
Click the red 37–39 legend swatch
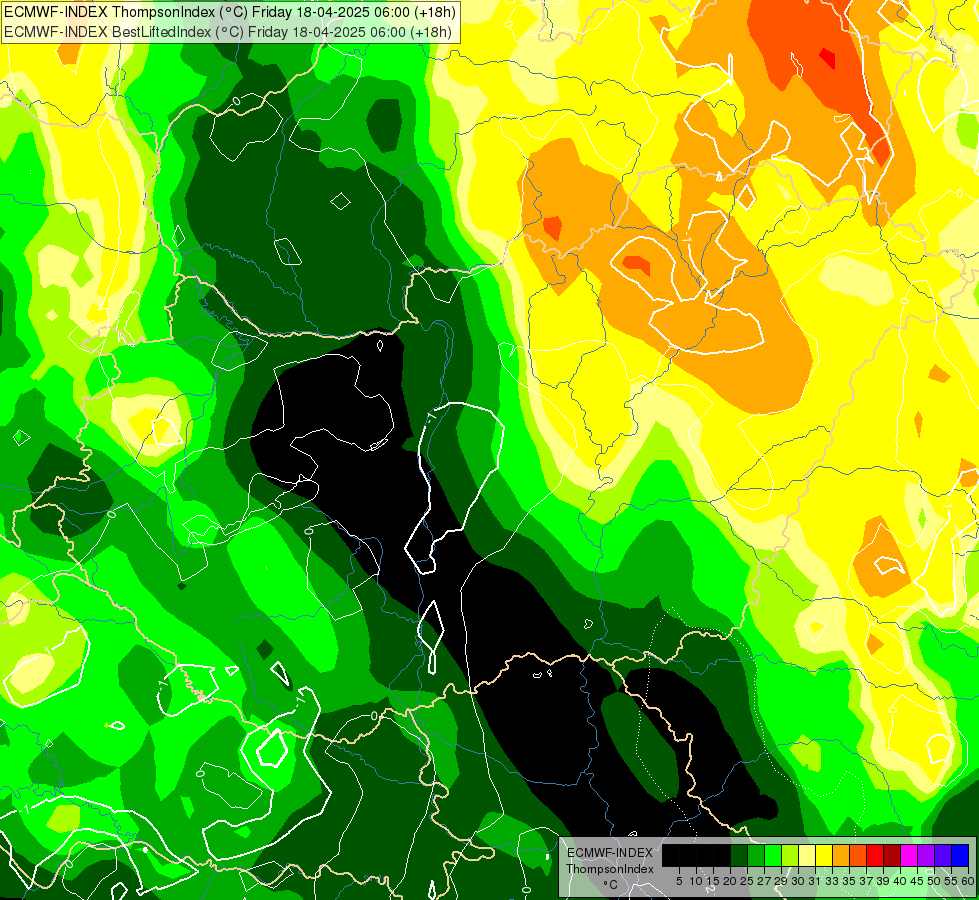tap(875, 855)
